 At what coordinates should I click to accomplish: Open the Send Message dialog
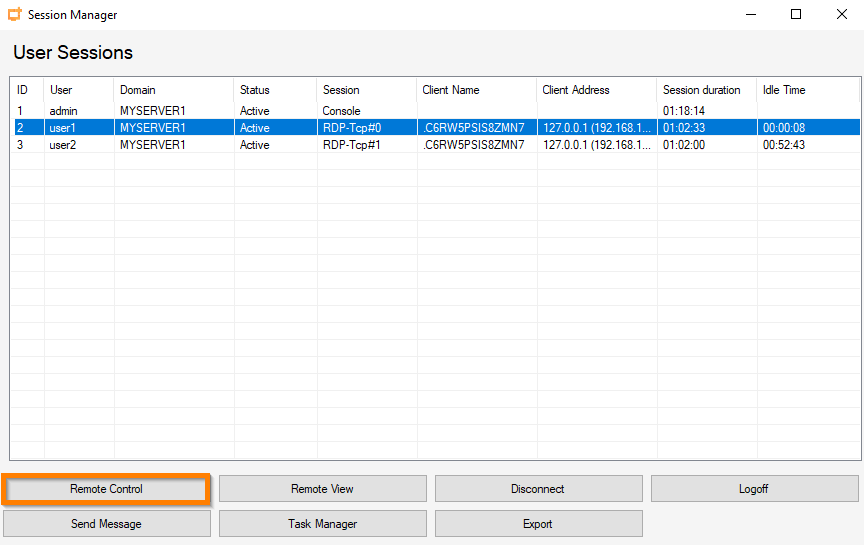(x=106, y=524)
